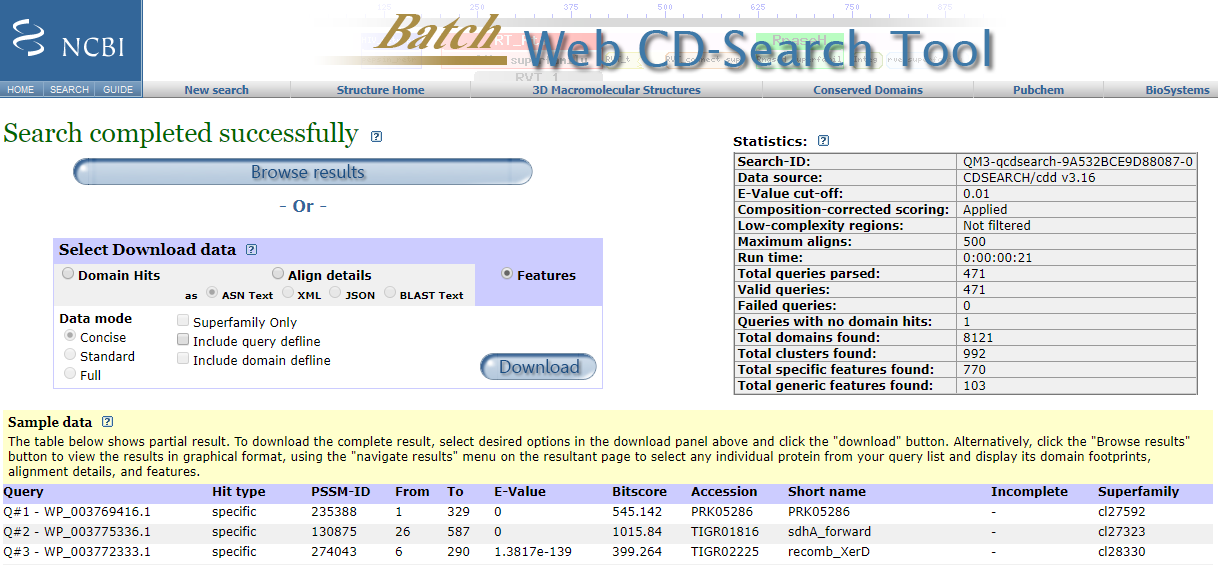Click Total specific features found value 770
Image resolution: width=1218 pixels, height=565 pixels.
click(973, 370)
